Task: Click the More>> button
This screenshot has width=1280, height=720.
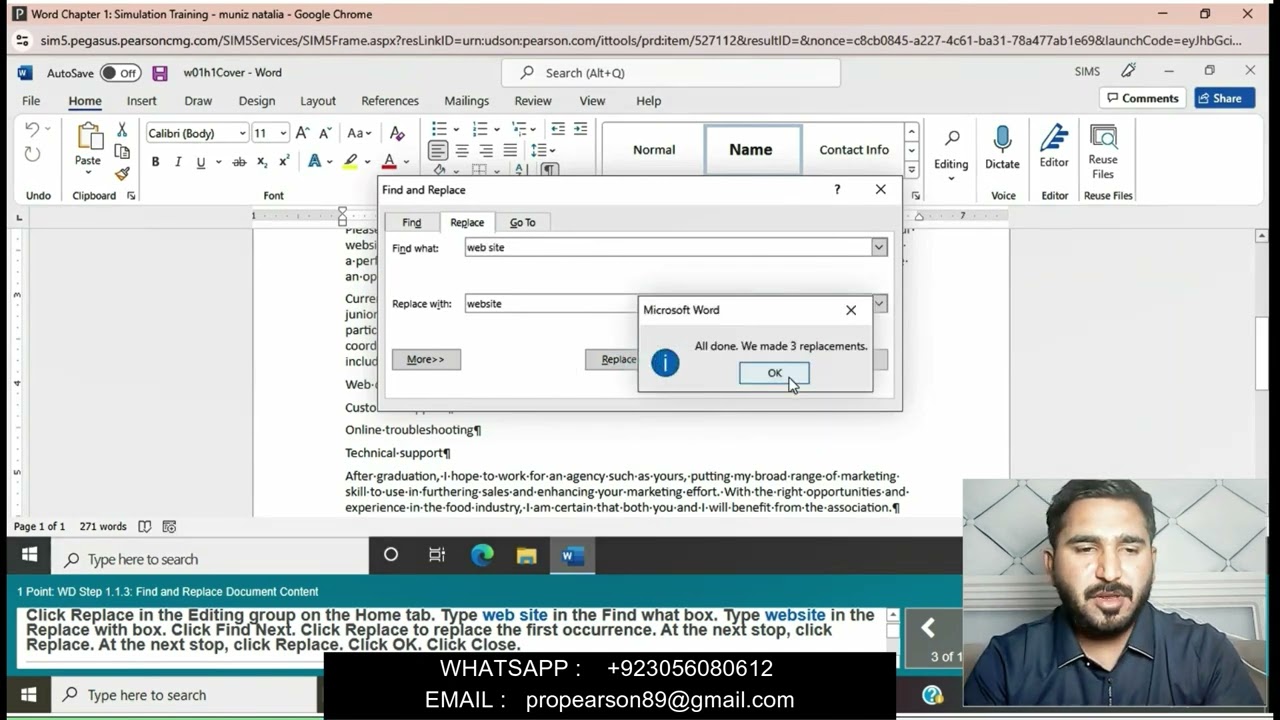Action: 426,359
